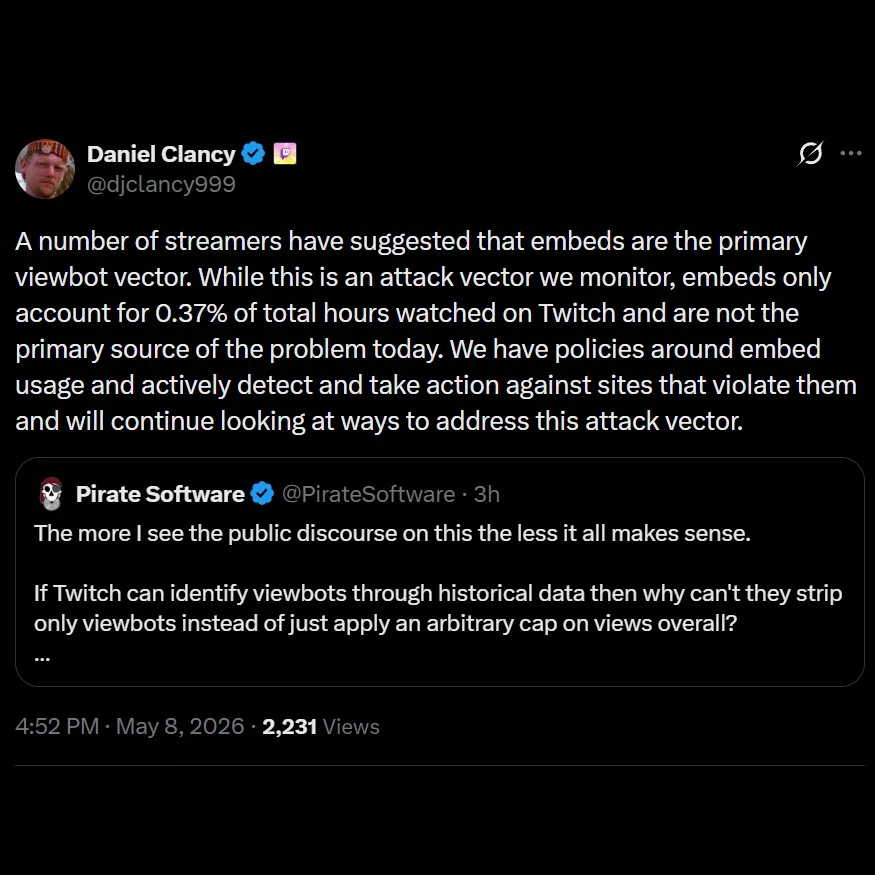Click Daniel Clancy's blue verified badge
This screenshot has width=875, height=875.
pyautogui.click(x=253, y=153)
